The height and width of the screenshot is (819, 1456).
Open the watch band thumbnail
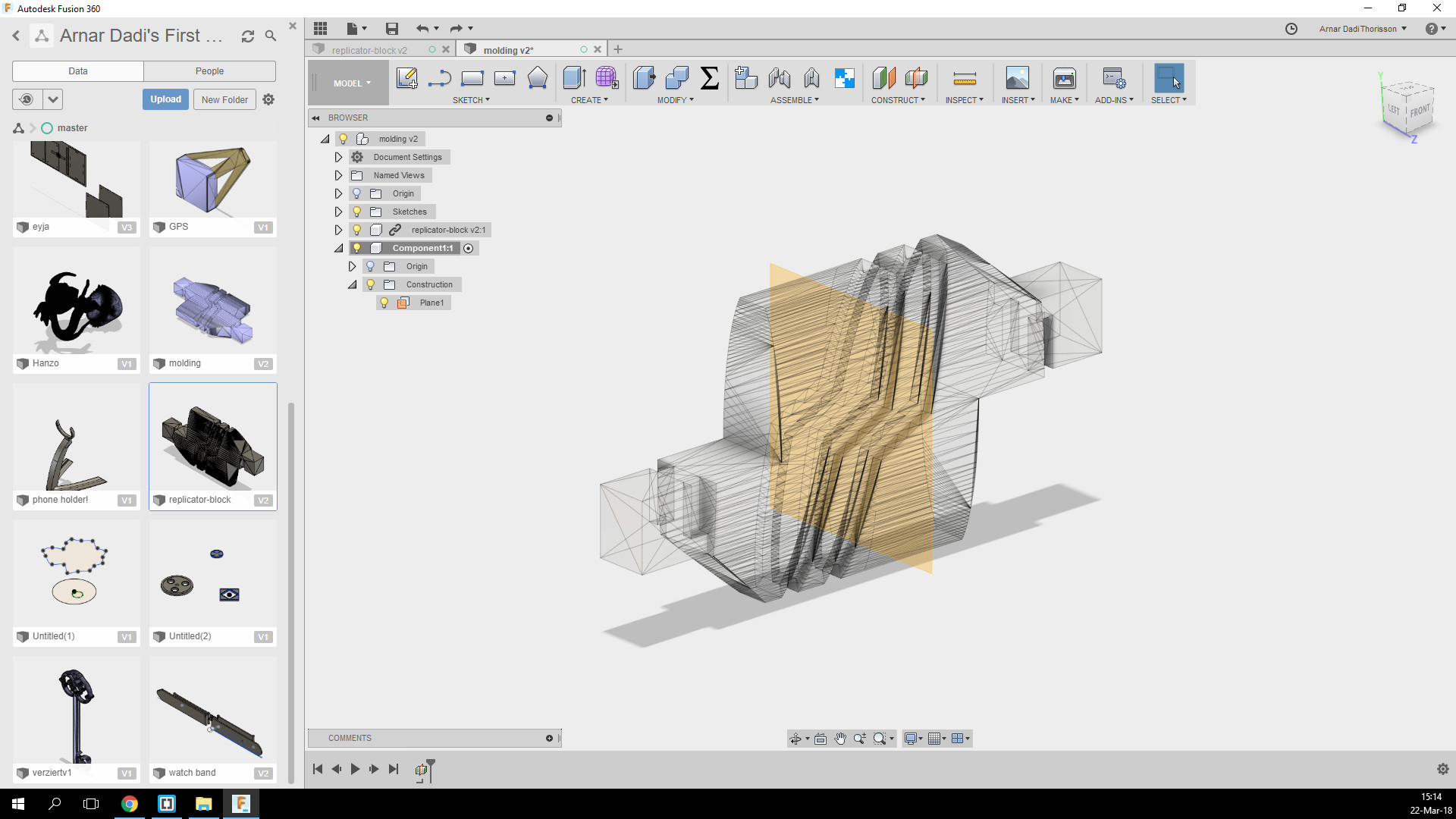click(213, 717)
